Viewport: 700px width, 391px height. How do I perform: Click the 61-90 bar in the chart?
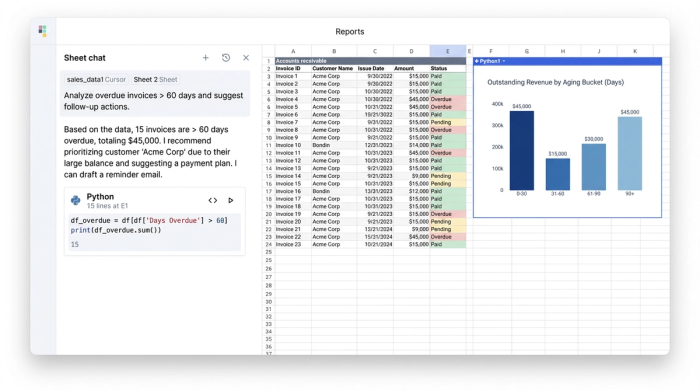594,167
